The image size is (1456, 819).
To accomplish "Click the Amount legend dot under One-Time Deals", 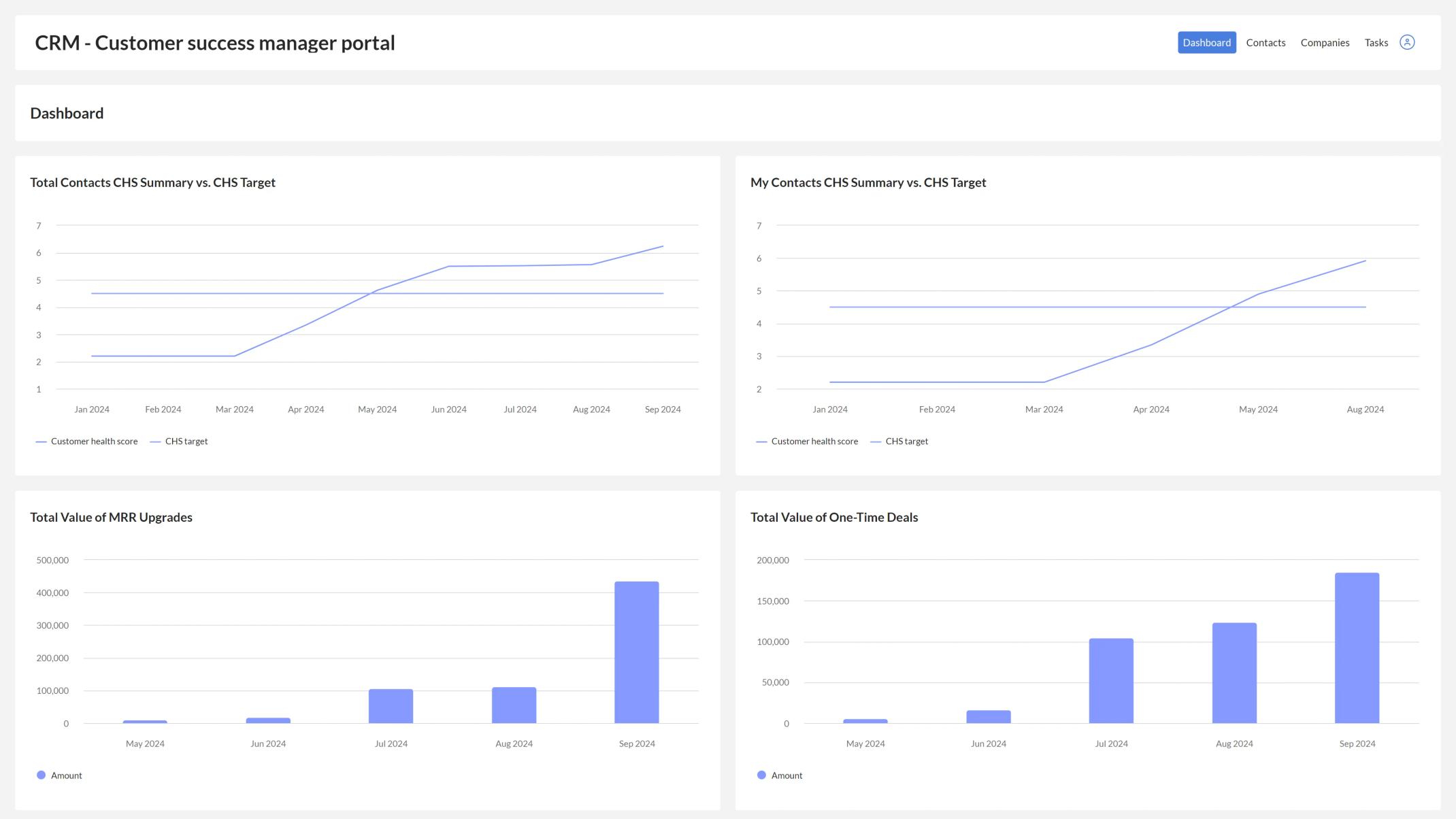I will [761, 775].
